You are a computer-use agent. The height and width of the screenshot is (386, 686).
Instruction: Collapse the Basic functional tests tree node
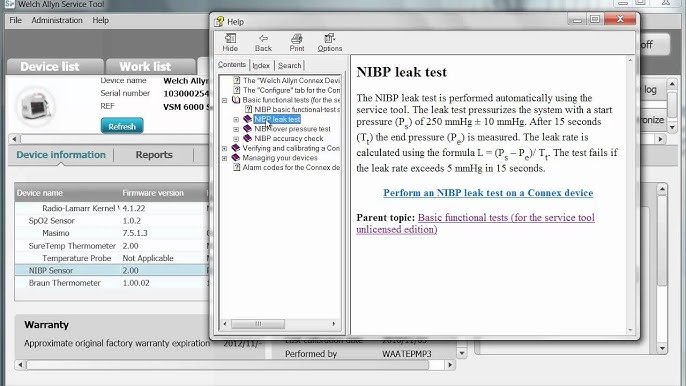(x=224, y=100)
